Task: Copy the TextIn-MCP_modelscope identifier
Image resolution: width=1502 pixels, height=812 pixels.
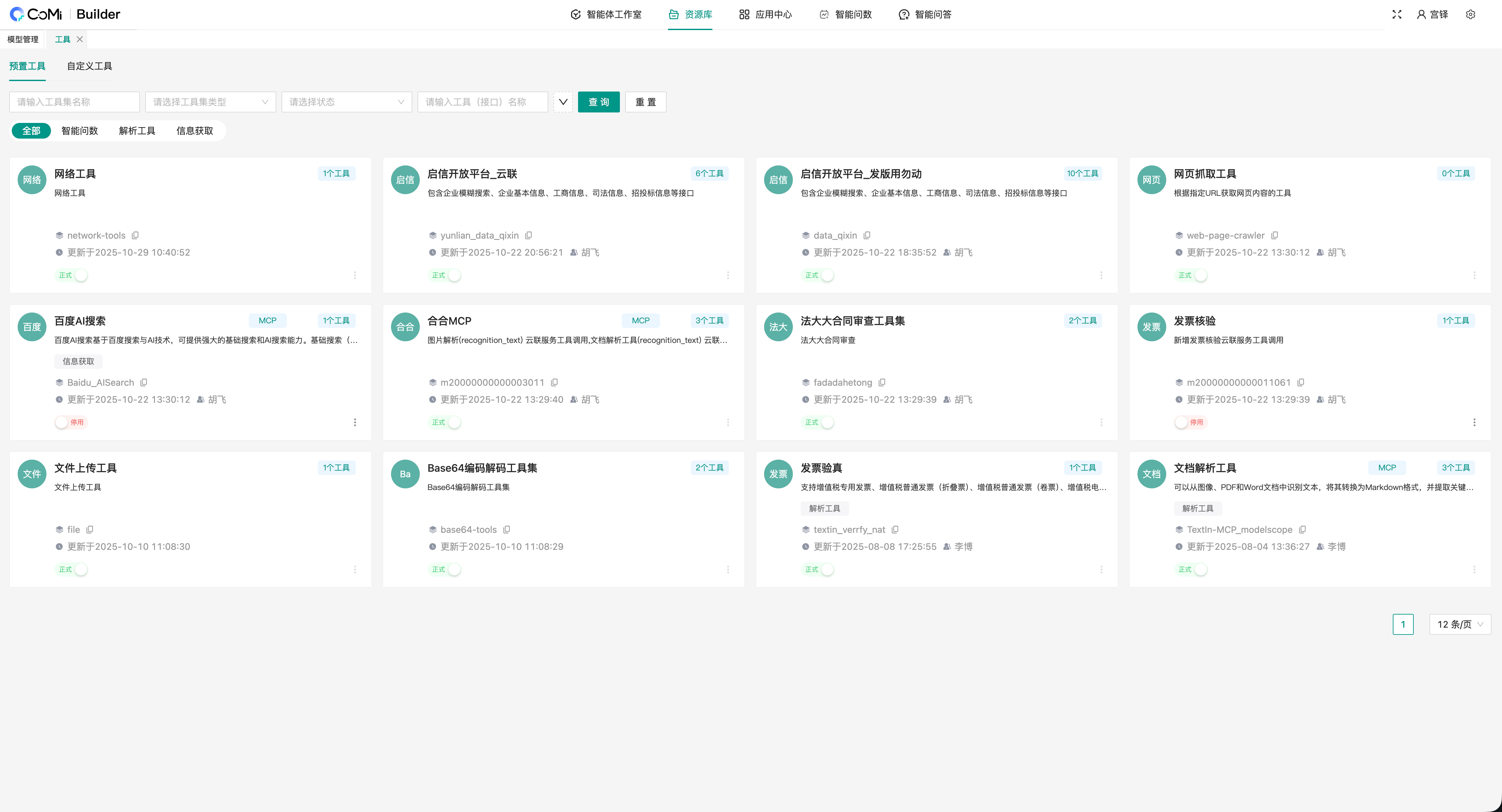Action: coord(1303,529)
